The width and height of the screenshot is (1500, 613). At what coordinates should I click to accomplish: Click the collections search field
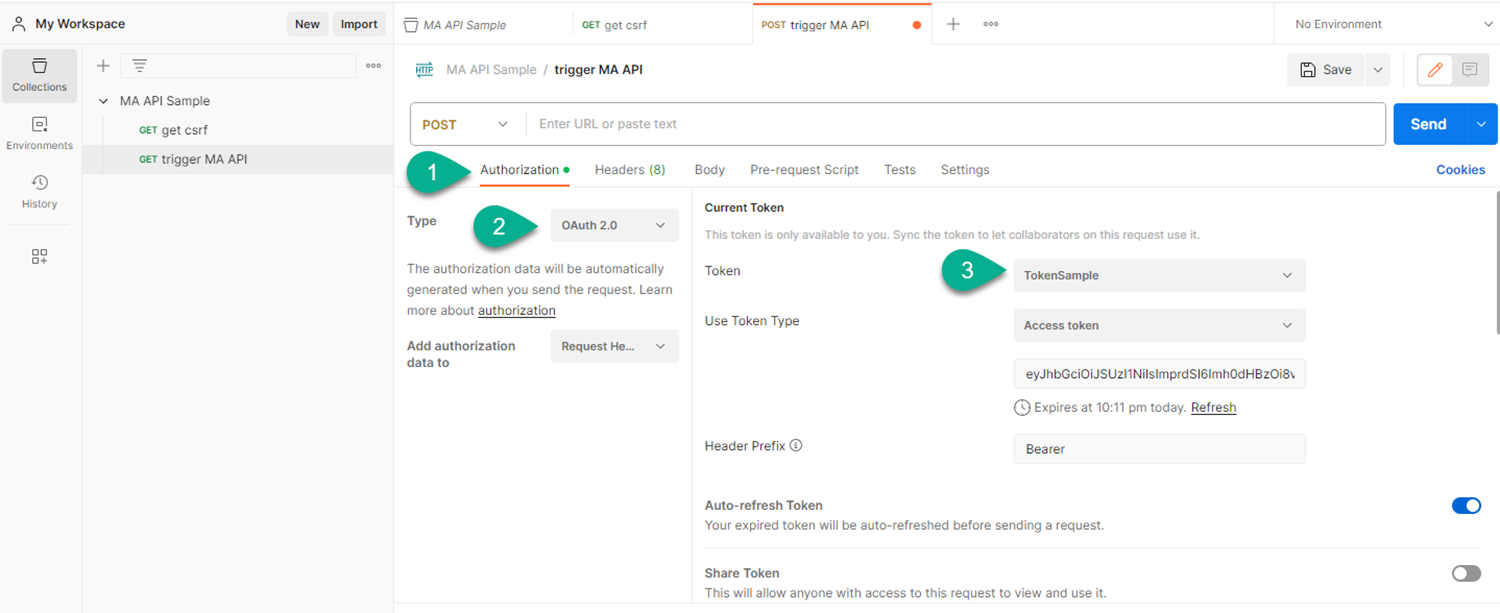[238, 66]
